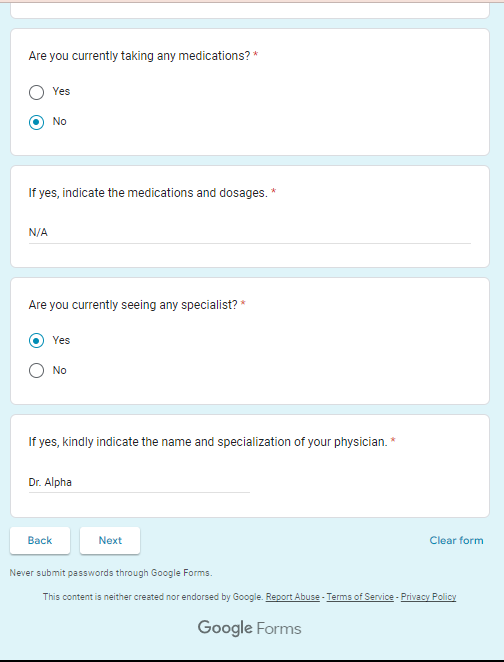
Task: Click the Google Forms logo
Action: (249, 628)
